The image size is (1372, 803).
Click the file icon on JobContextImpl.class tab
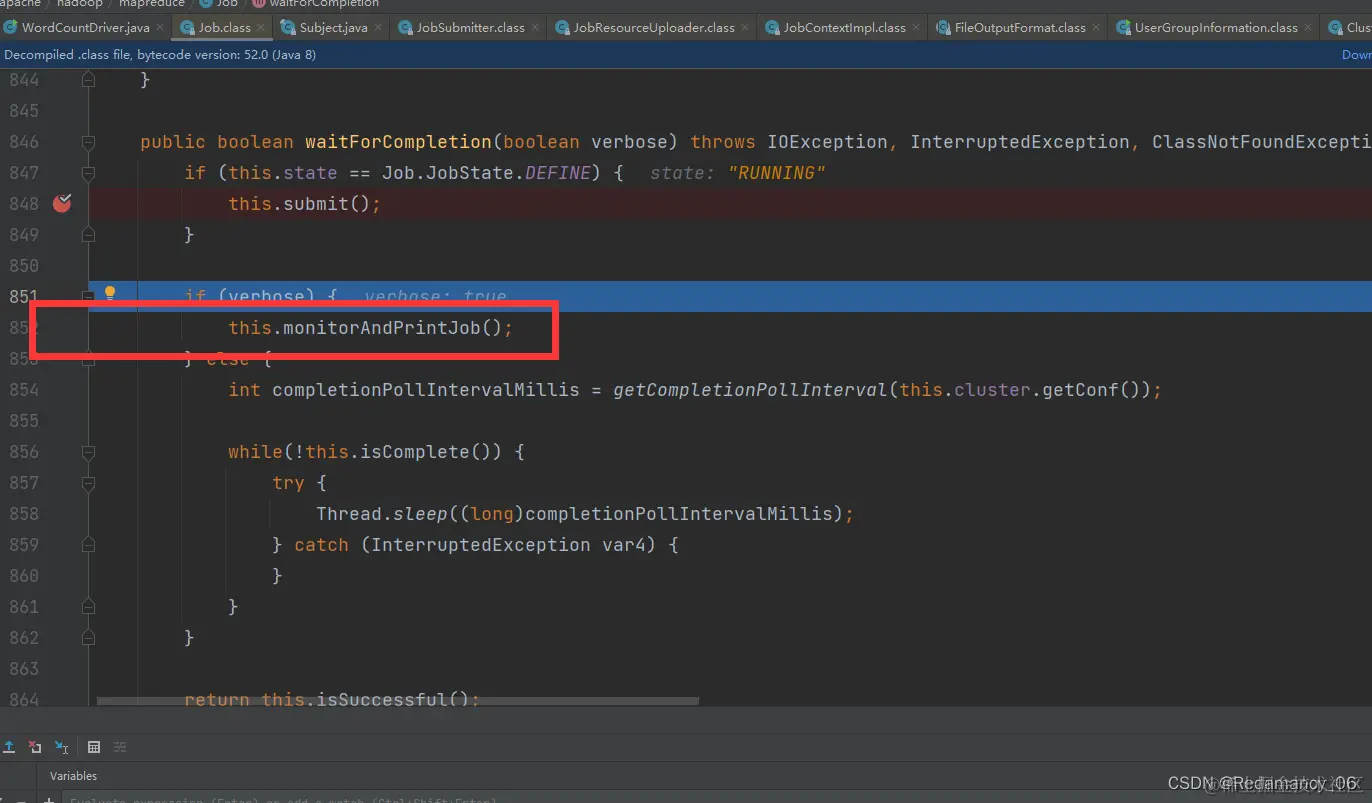[772, 28]
